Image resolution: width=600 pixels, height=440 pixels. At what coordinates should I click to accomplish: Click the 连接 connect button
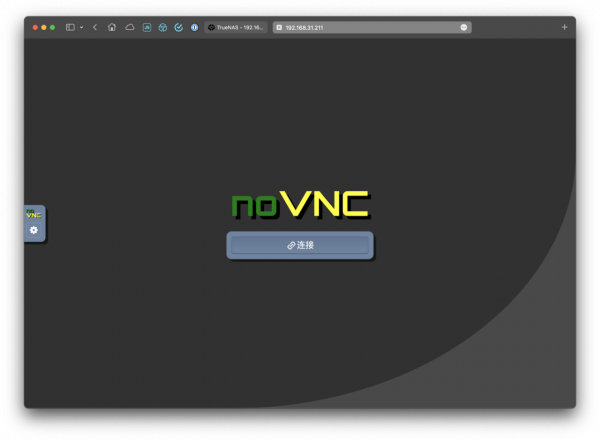[x=300, y=245]
